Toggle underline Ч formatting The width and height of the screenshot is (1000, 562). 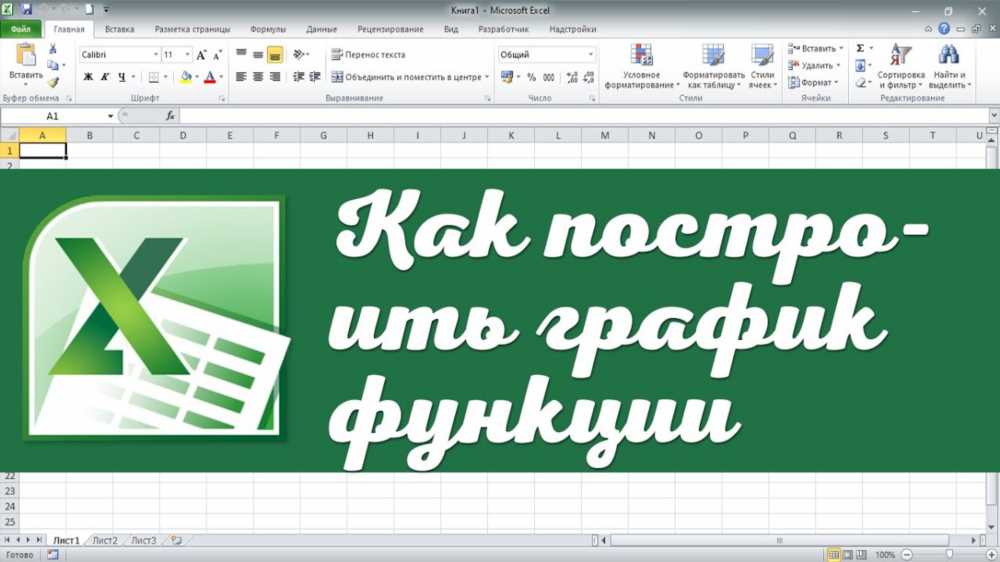tap(122, 77)
